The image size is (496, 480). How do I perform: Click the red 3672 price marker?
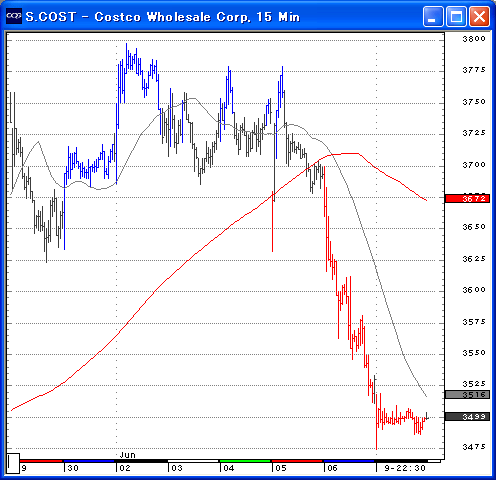(x=467, y=199)
